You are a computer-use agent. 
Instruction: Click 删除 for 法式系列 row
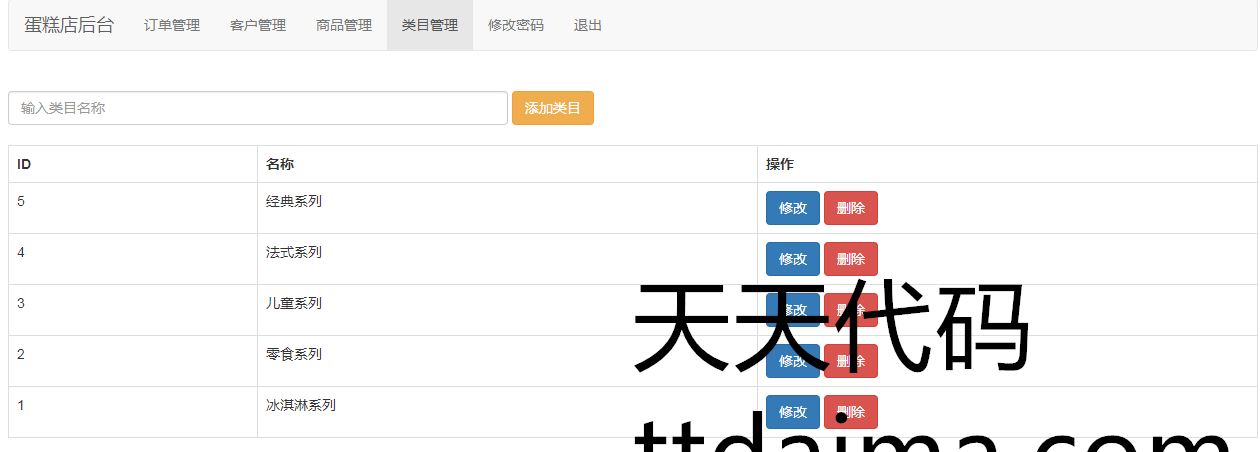pos(850,259)
